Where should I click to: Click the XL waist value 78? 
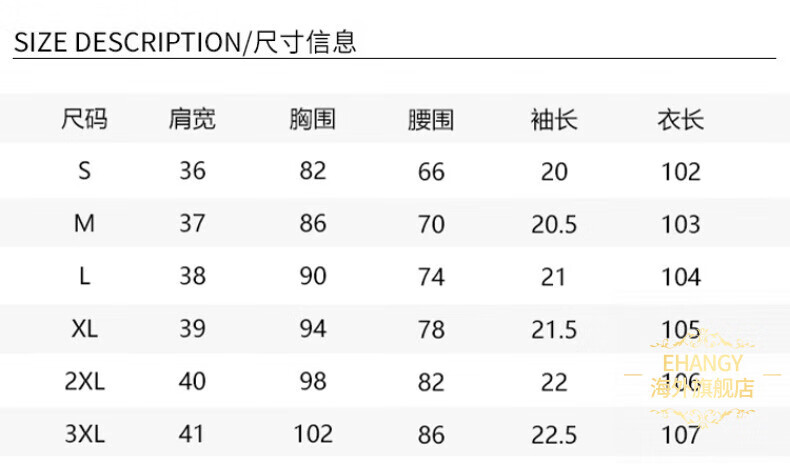click(431, 329)
